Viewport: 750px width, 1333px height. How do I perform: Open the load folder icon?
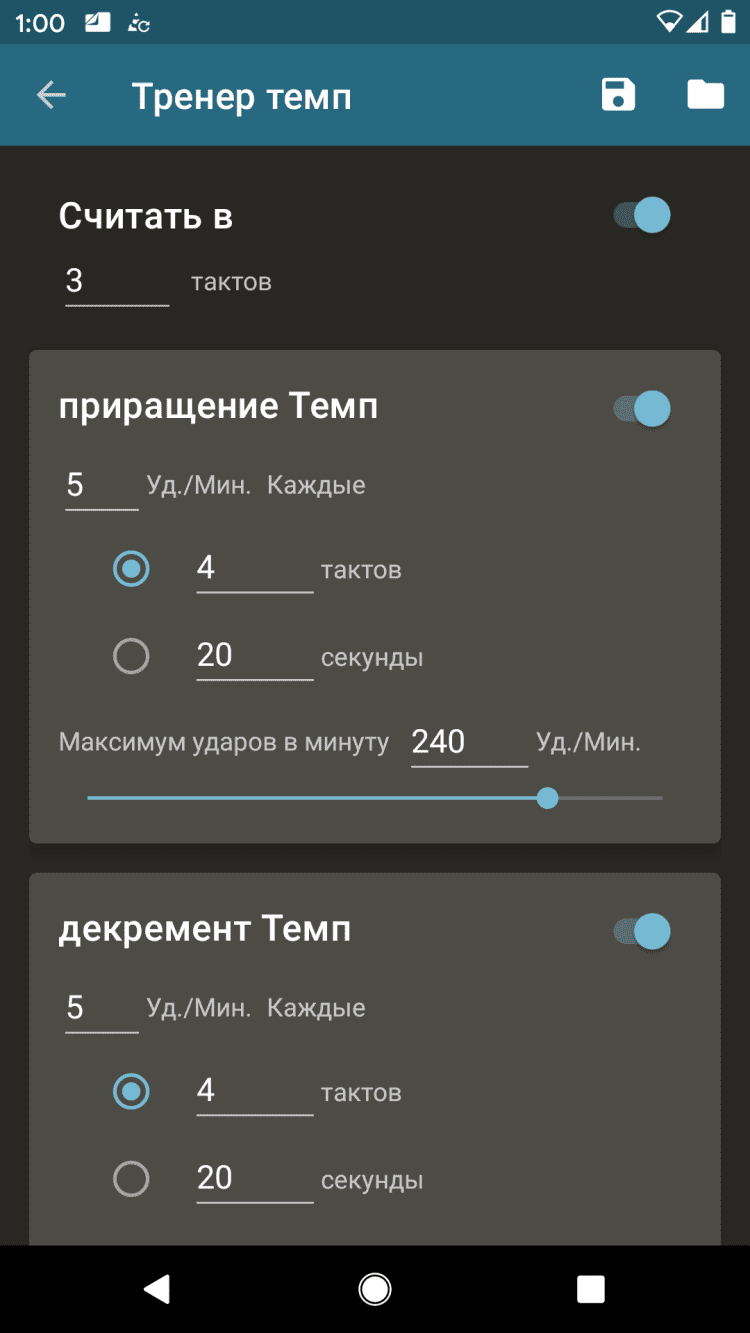705,95
